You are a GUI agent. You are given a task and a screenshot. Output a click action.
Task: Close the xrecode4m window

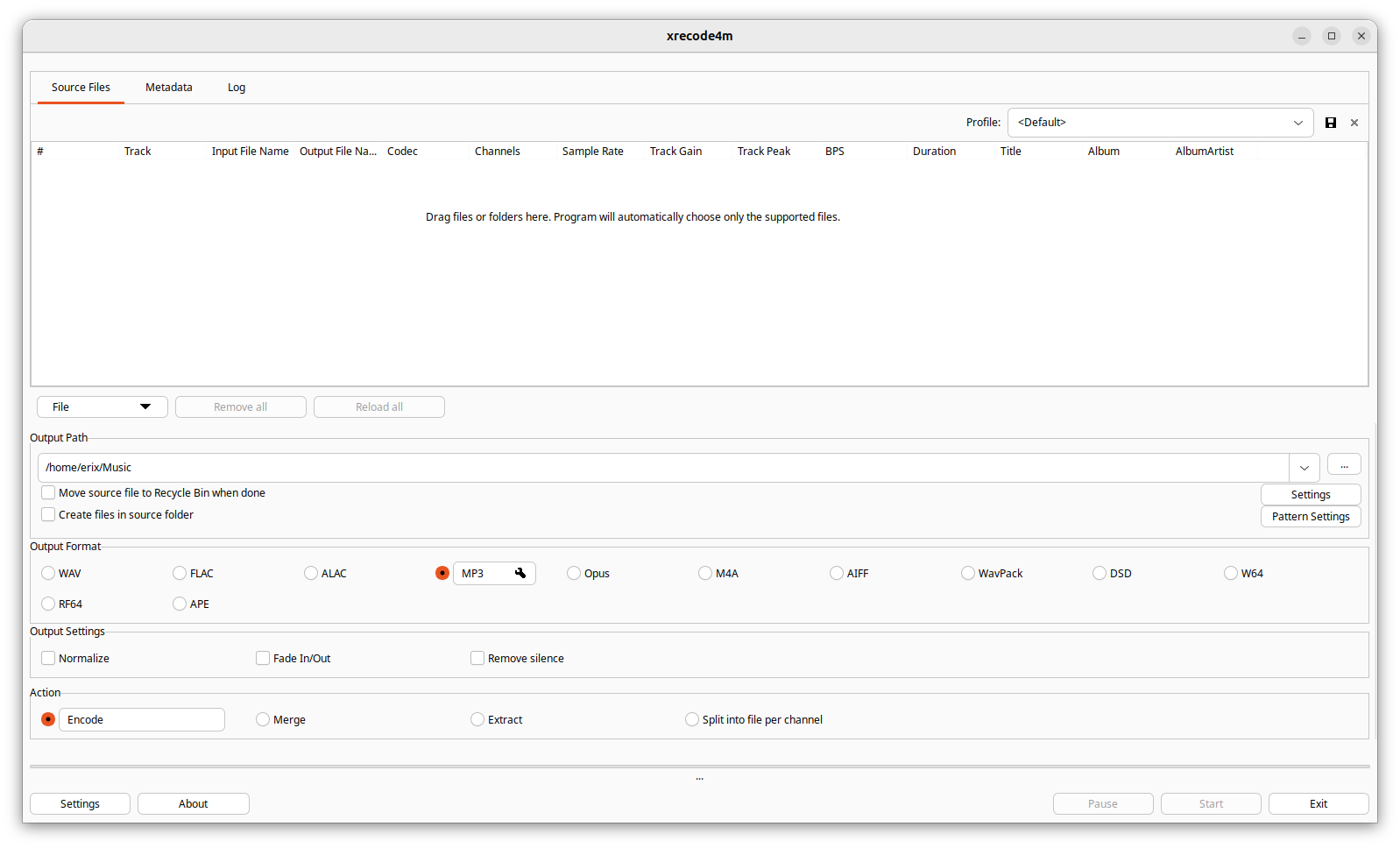(1361, 36)
